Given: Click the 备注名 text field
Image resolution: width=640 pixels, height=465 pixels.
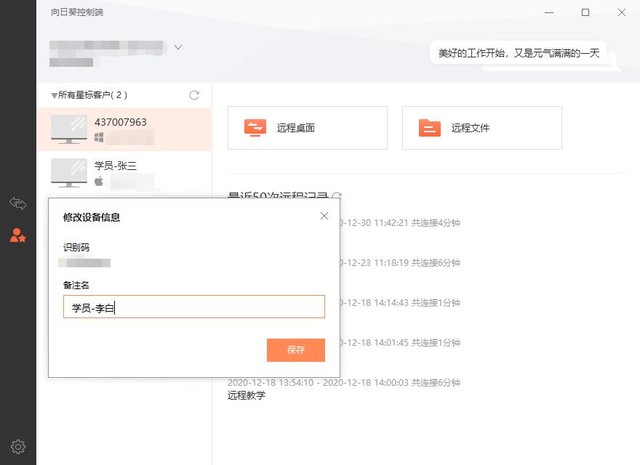Looking at the screenshot, I should pyautogui.click(x=194, y=307).
